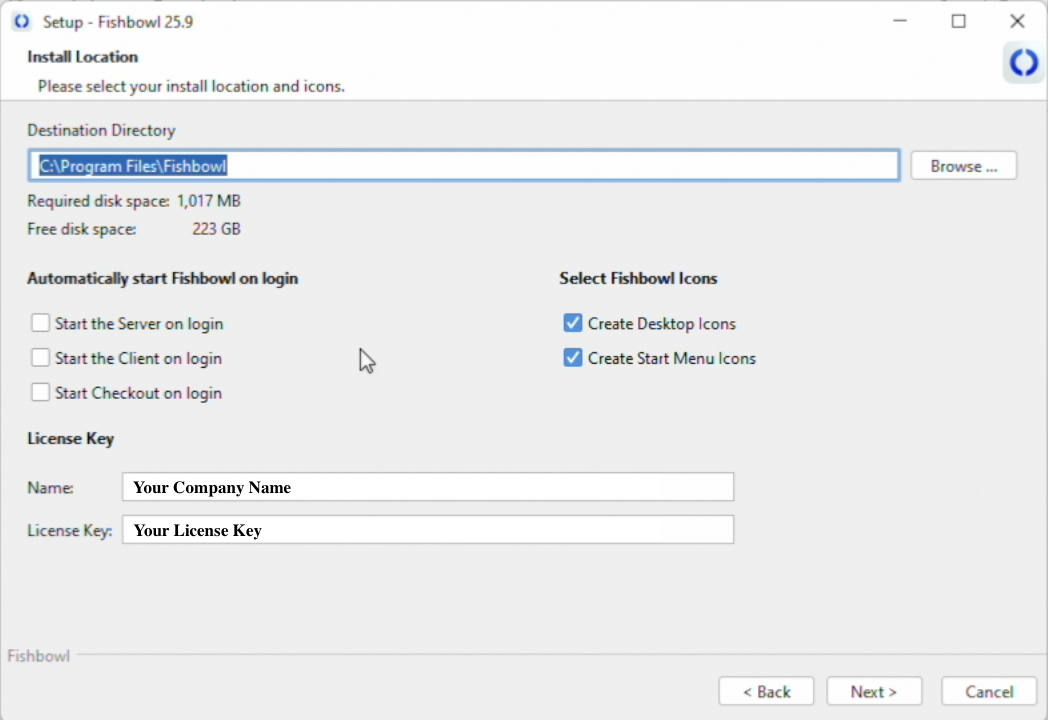Uncheck Create Start Menu Icons
1048x720 pixels.
[x=572, y=357]
